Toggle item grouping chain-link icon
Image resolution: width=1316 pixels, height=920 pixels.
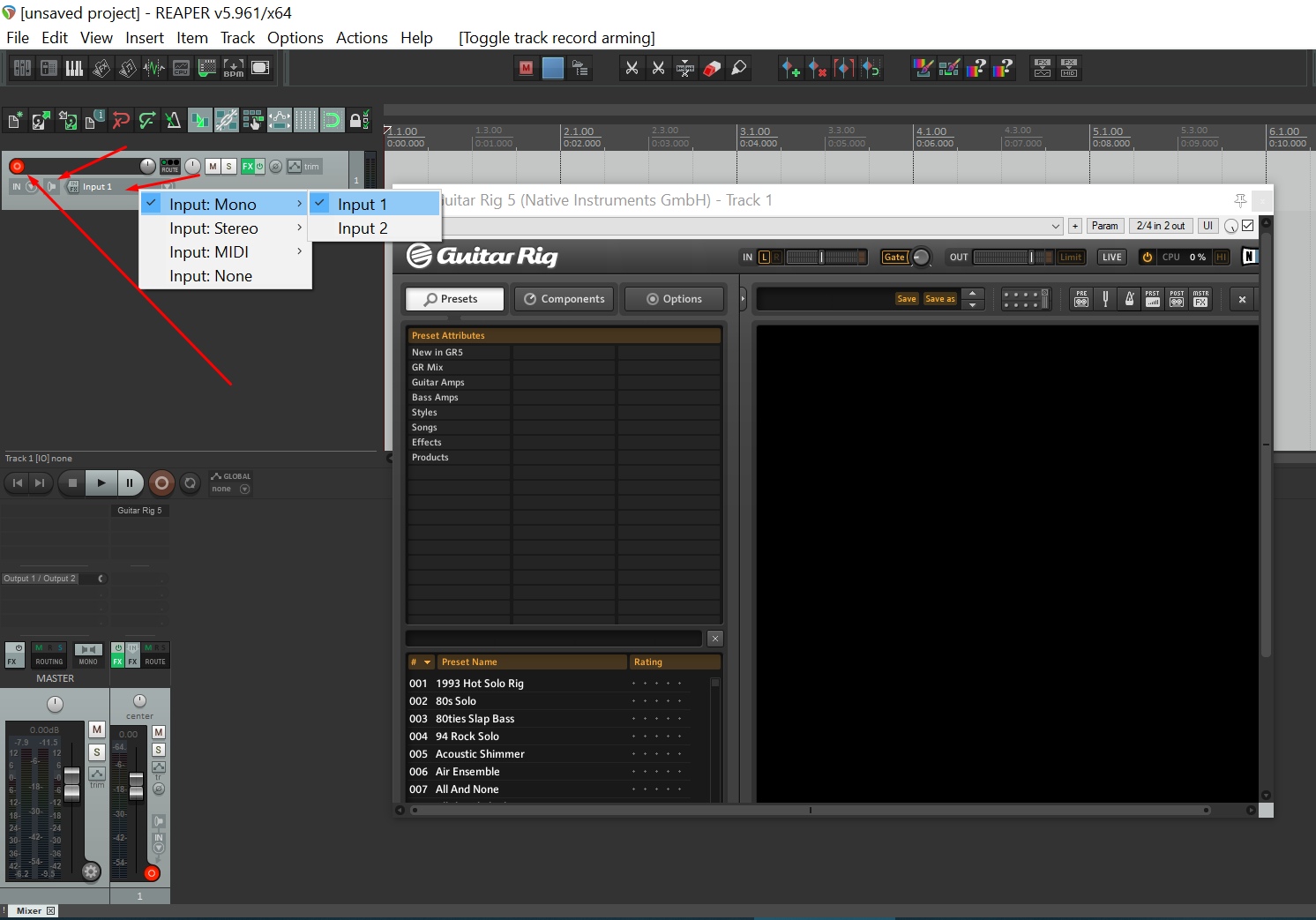227,120
